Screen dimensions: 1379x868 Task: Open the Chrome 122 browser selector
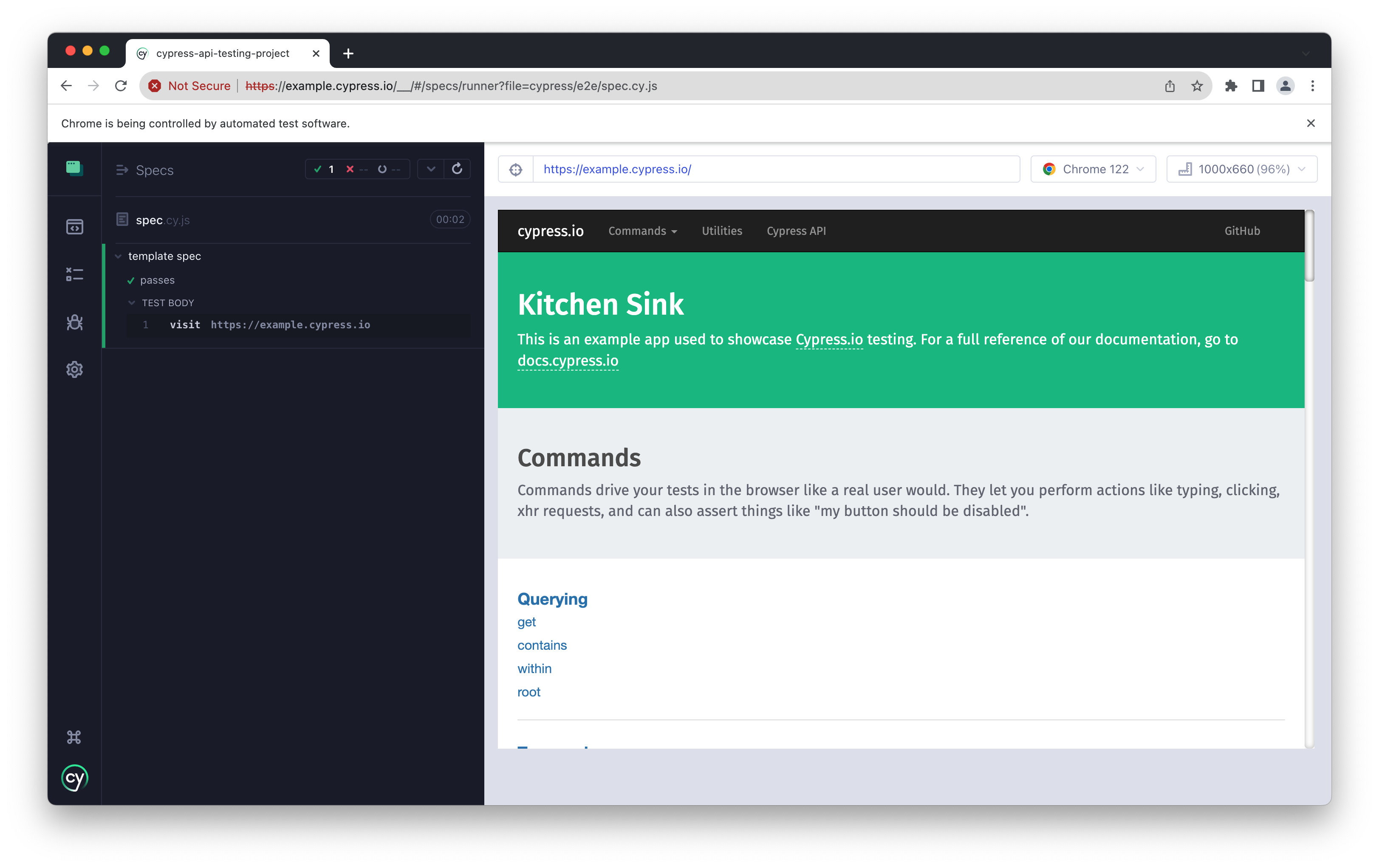click(x=1093, y=169)
